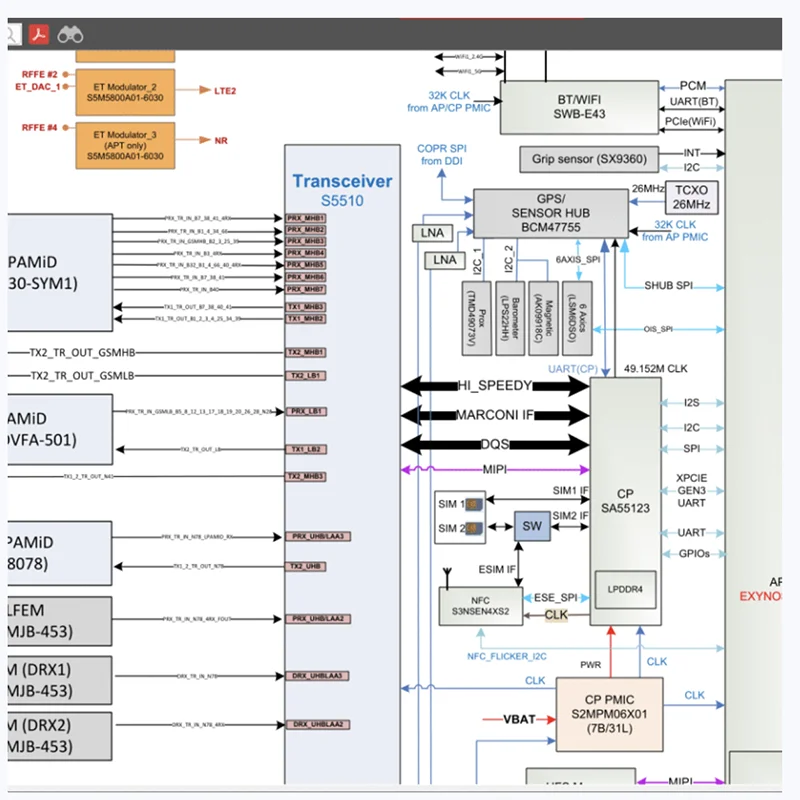Click the 'I2S' signal label

coord(691,403)
